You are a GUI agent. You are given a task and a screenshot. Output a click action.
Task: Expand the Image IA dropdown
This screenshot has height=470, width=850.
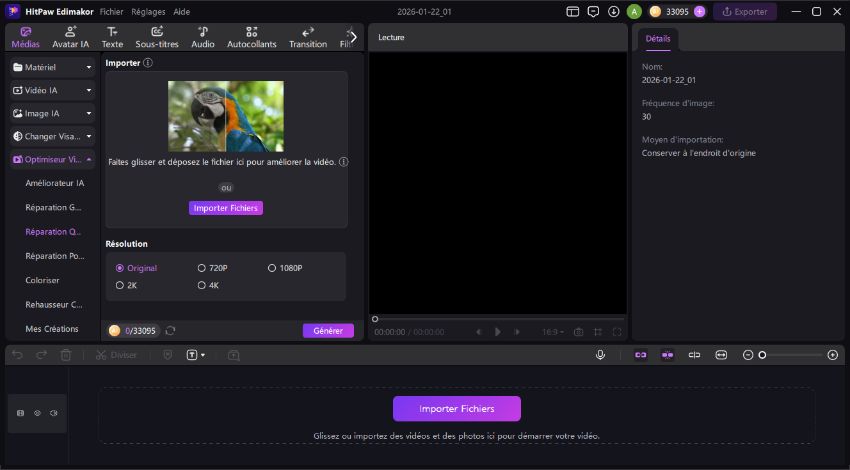pos(52,113)
